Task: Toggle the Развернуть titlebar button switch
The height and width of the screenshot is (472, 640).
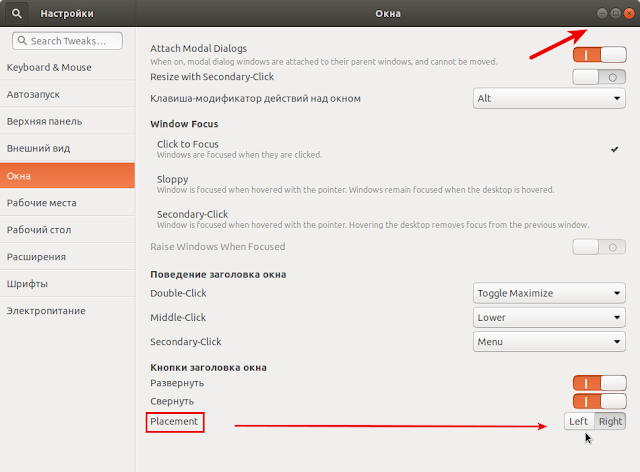Action: click(599, 383)
